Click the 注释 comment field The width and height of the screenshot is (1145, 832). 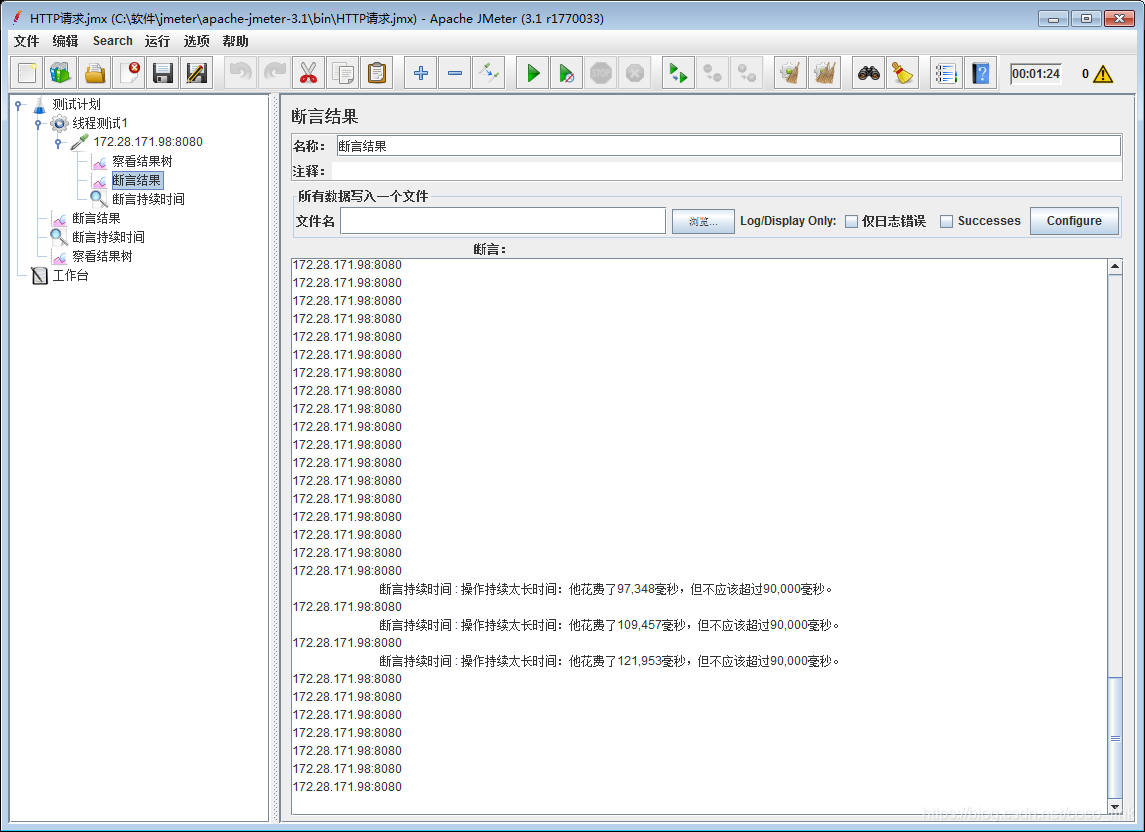pos(726,171)
